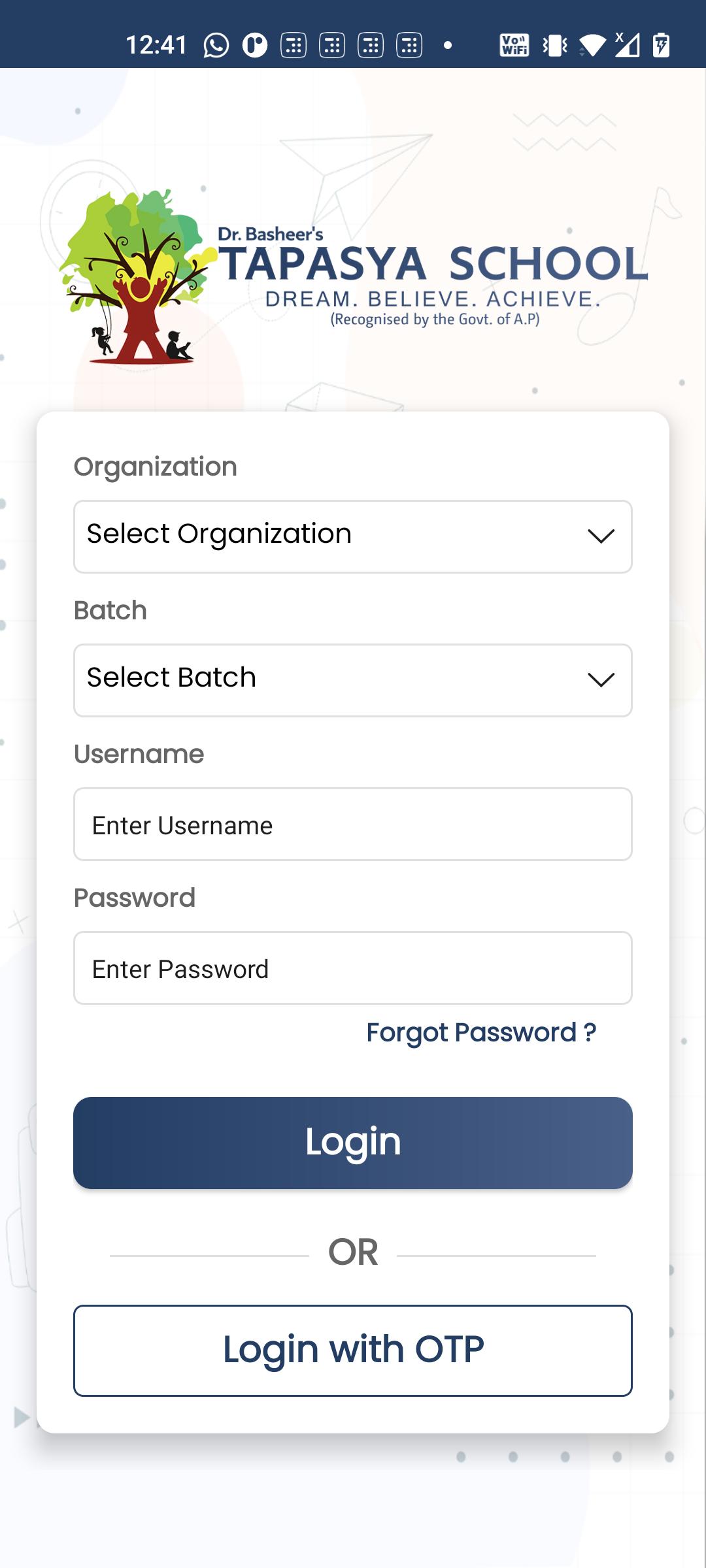Tap the TAPASYA SCHOOL title text

pos(433,264)
